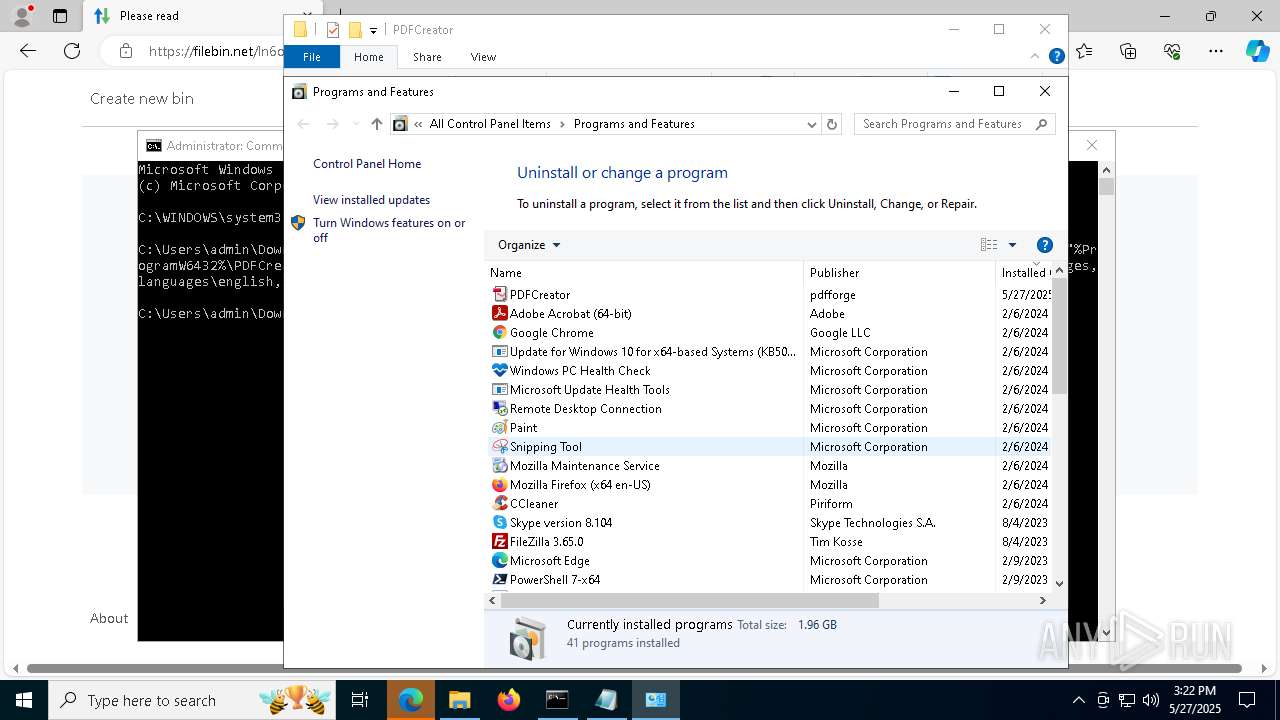The width and height of the screenshot is (1280, 720).
Task: Open Firefox from the taskbar
Action: [509, 700]
